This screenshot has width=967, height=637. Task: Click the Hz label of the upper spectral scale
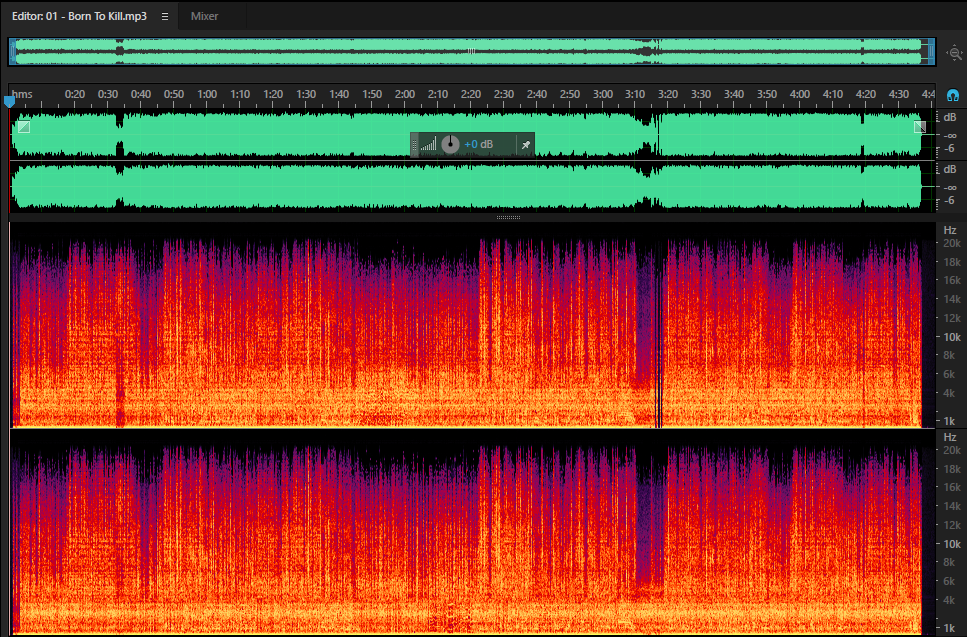coord(950,230)
